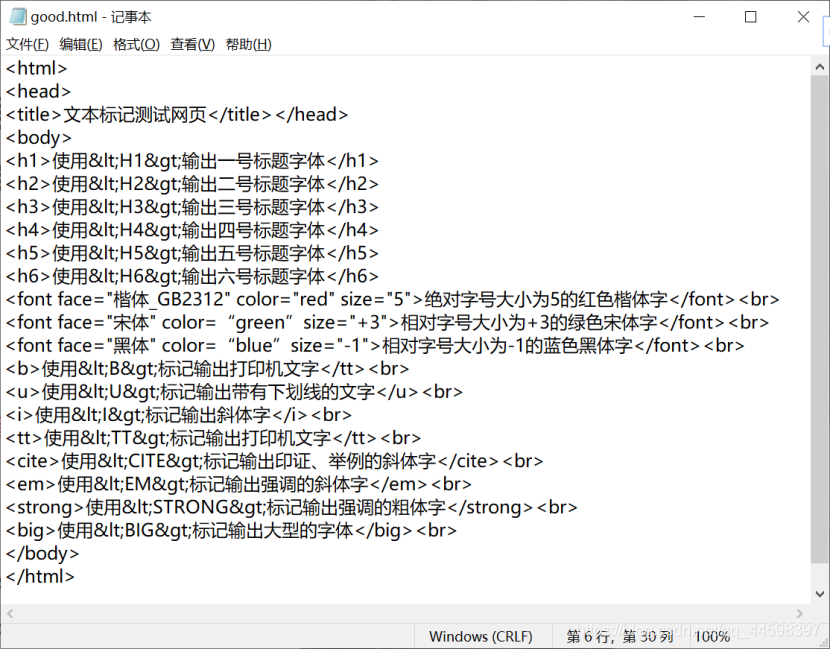Click the h4 line 输出四号标题字体
The width and height of the screenshot is (830, 649).
[x=192, y=230]
